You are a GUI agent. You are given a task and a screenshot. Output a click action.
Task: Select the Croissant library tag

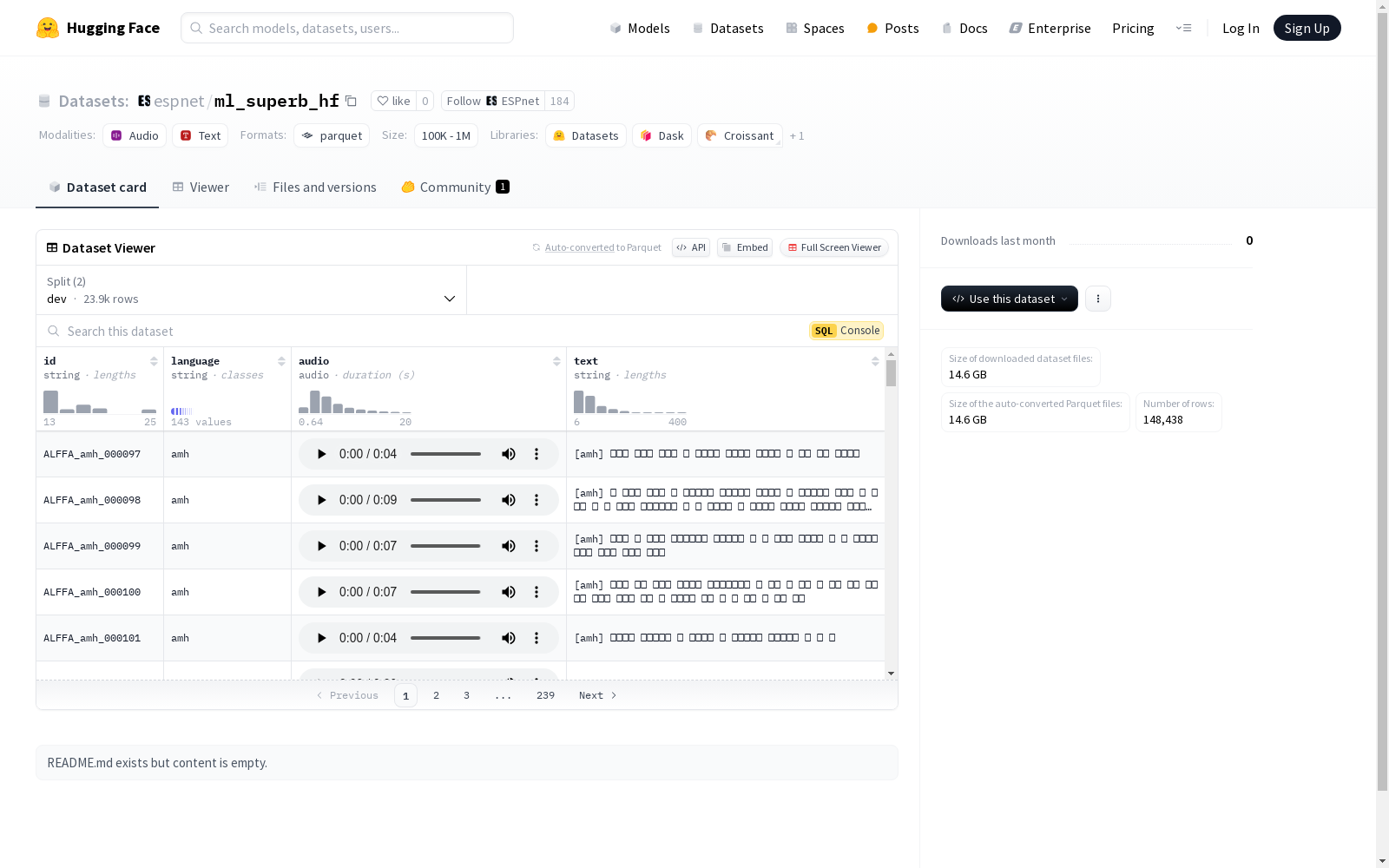click(x=740, y=135)
